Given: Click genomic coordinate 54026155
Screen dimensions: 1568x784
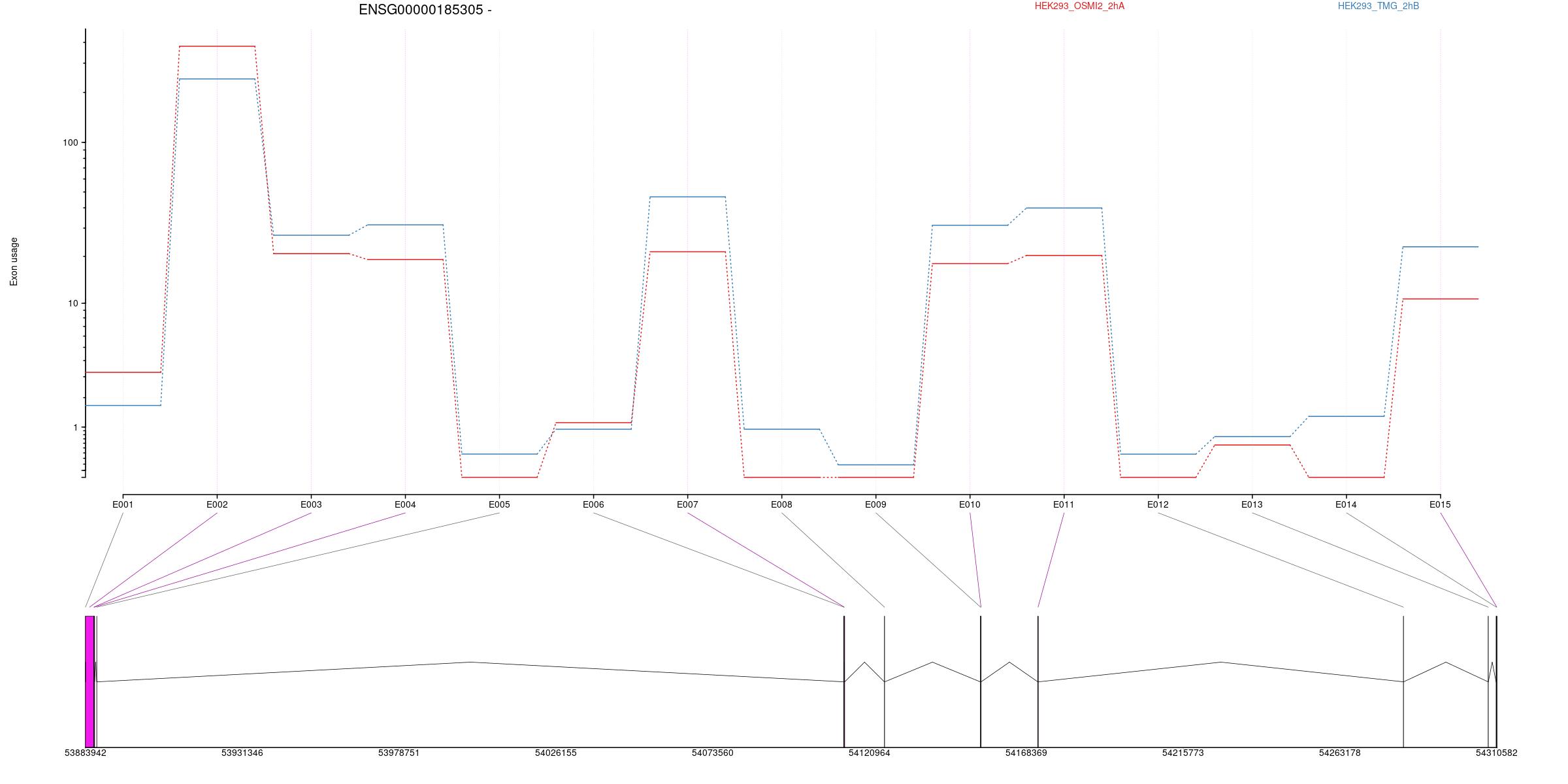Looking at the screenshot, I should point(556,753).
